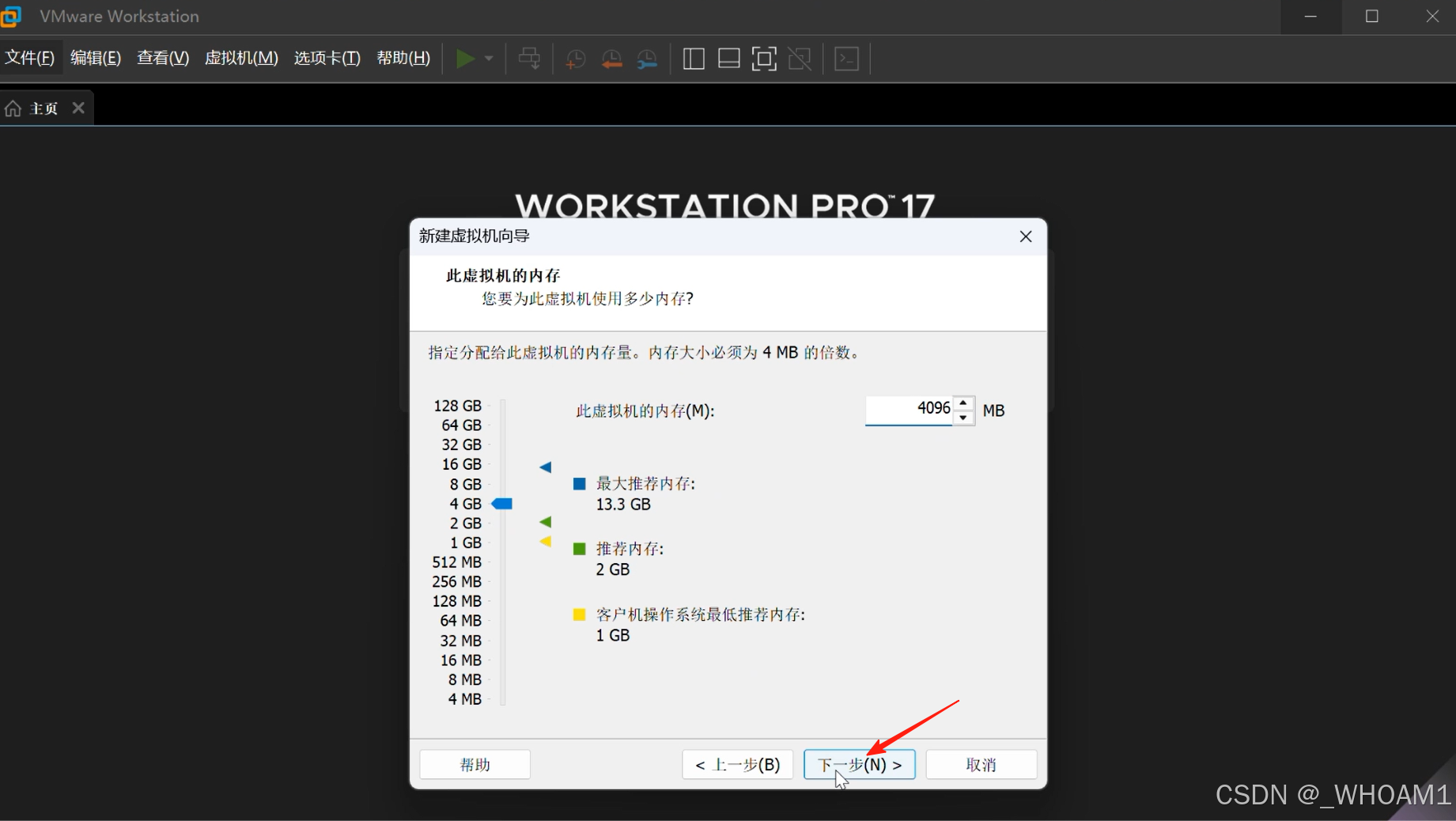
Task: Click the 1 GB label on memory scale
Action: (x=465, y=543)
